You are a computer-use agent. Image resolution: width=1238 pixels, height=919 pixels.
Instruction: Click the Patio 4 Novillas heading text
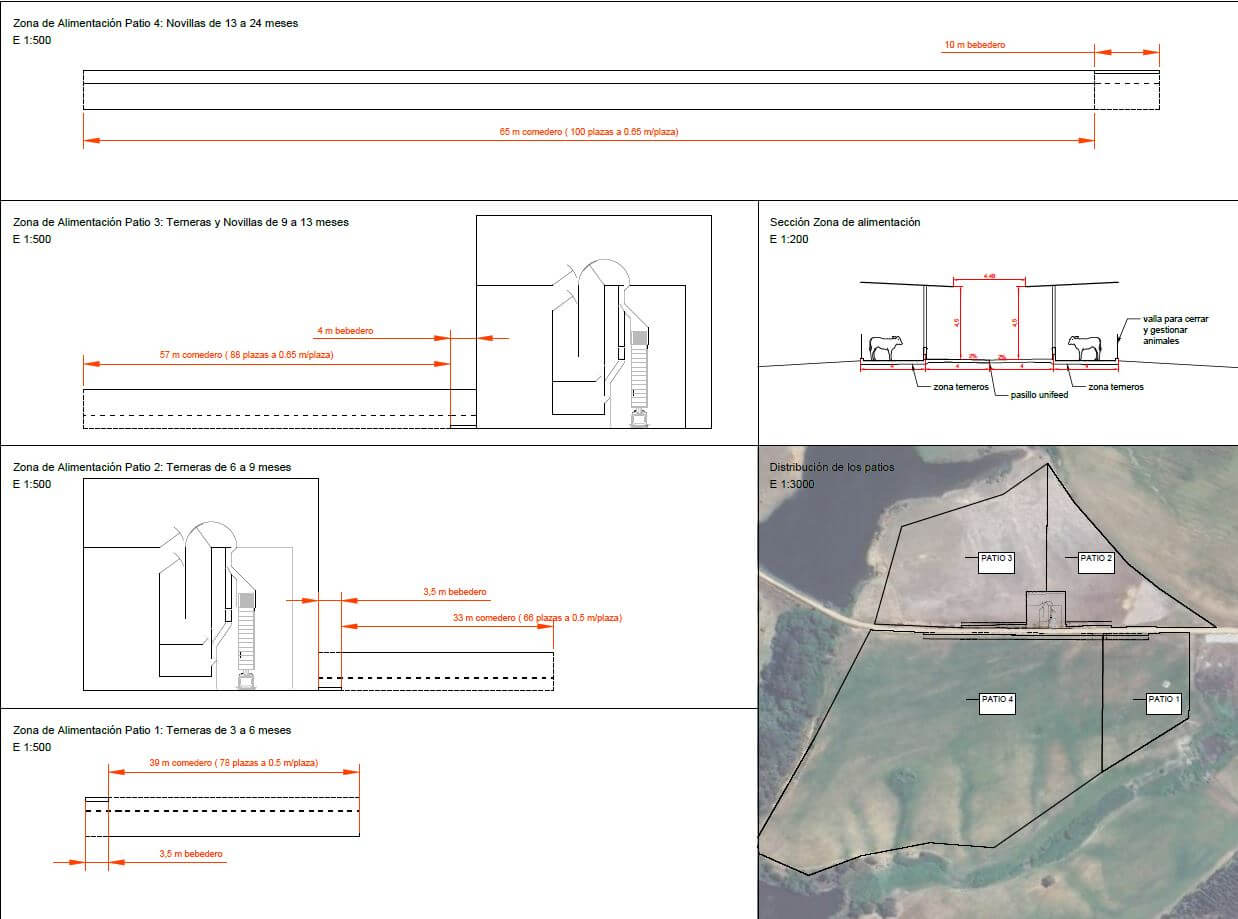click(155, 23)
